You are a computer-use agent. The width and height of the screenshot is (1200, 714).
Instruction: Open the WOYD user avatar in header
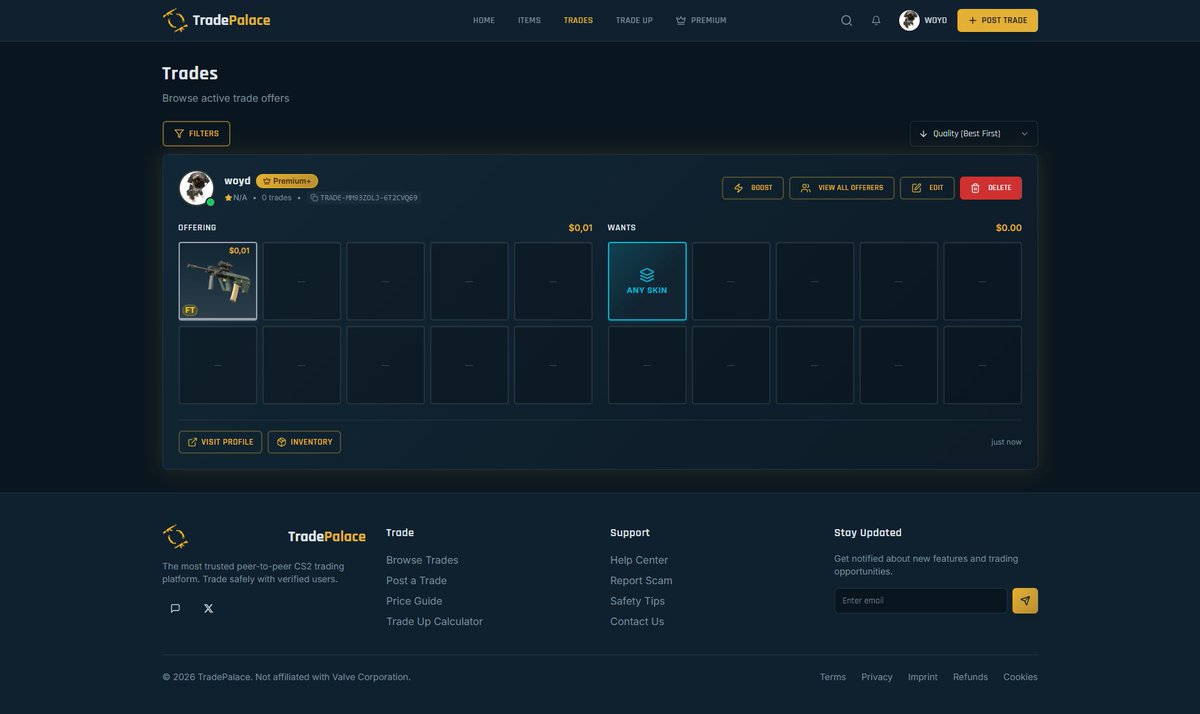coord(909,20)
